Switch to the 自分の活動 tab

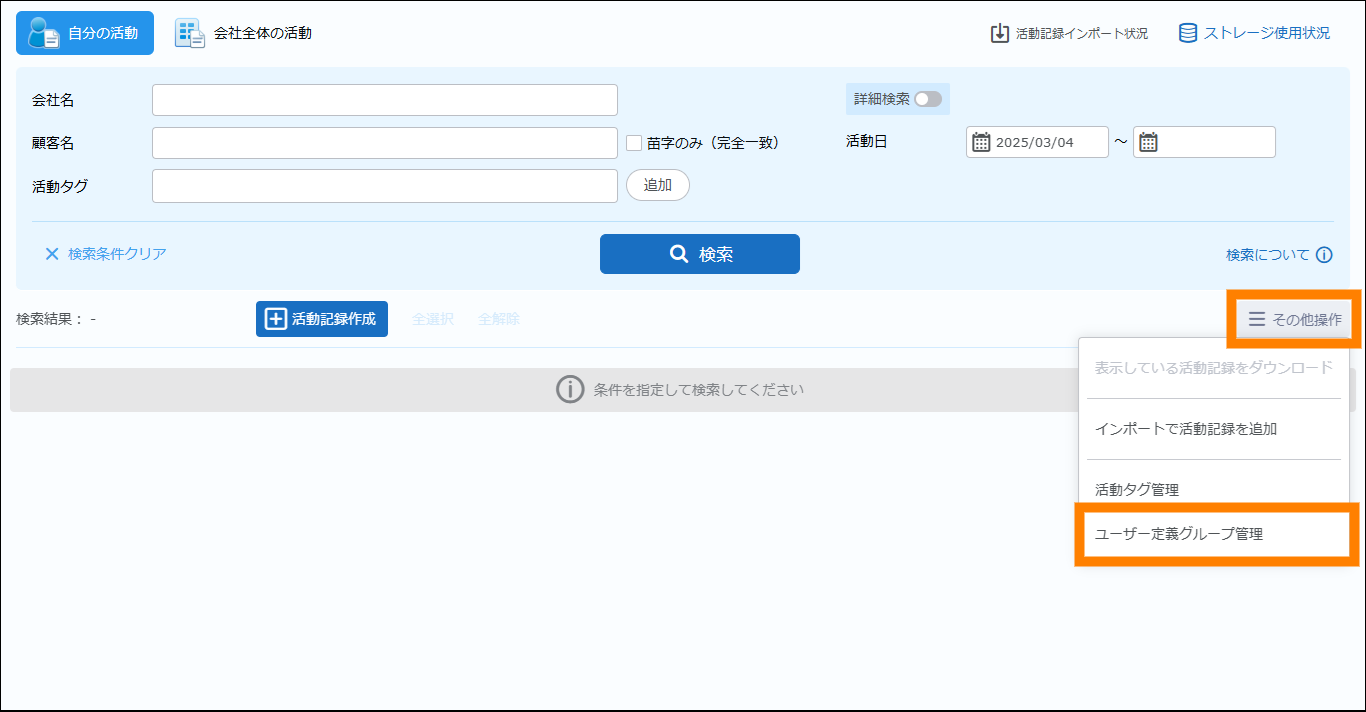coord(85,33)
